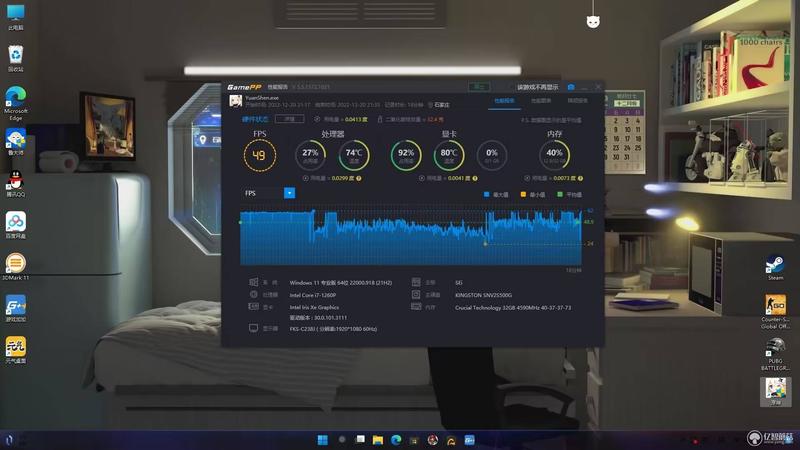The width and height of the screenshot is (800, 450).
Task: Open the 3DMark 11 desktop shortcut
Action: click(x=16, y=267)
